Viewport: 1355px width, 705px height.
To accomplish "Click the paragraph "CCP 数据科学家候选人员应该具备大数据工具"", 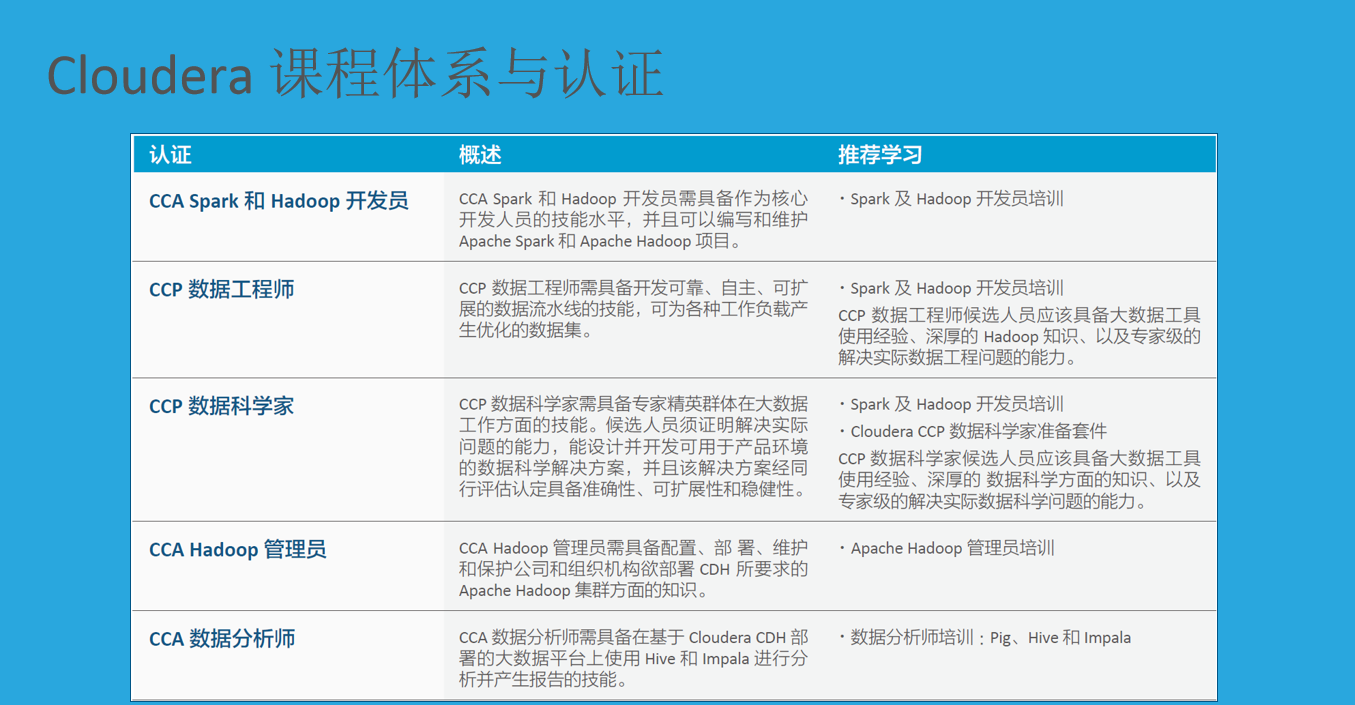I will pyautogui.click(x=1020, y=480).
